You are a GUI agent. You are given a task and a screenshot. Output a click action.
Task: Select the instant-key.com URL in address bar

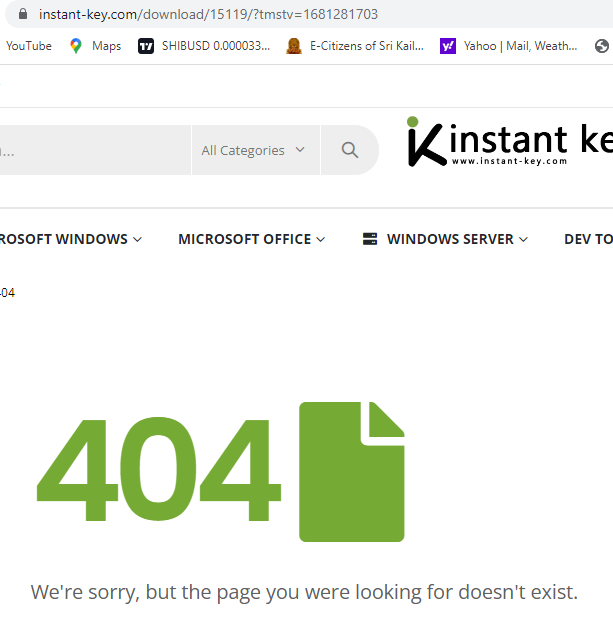pyautogui.click(x=208, y=15)
